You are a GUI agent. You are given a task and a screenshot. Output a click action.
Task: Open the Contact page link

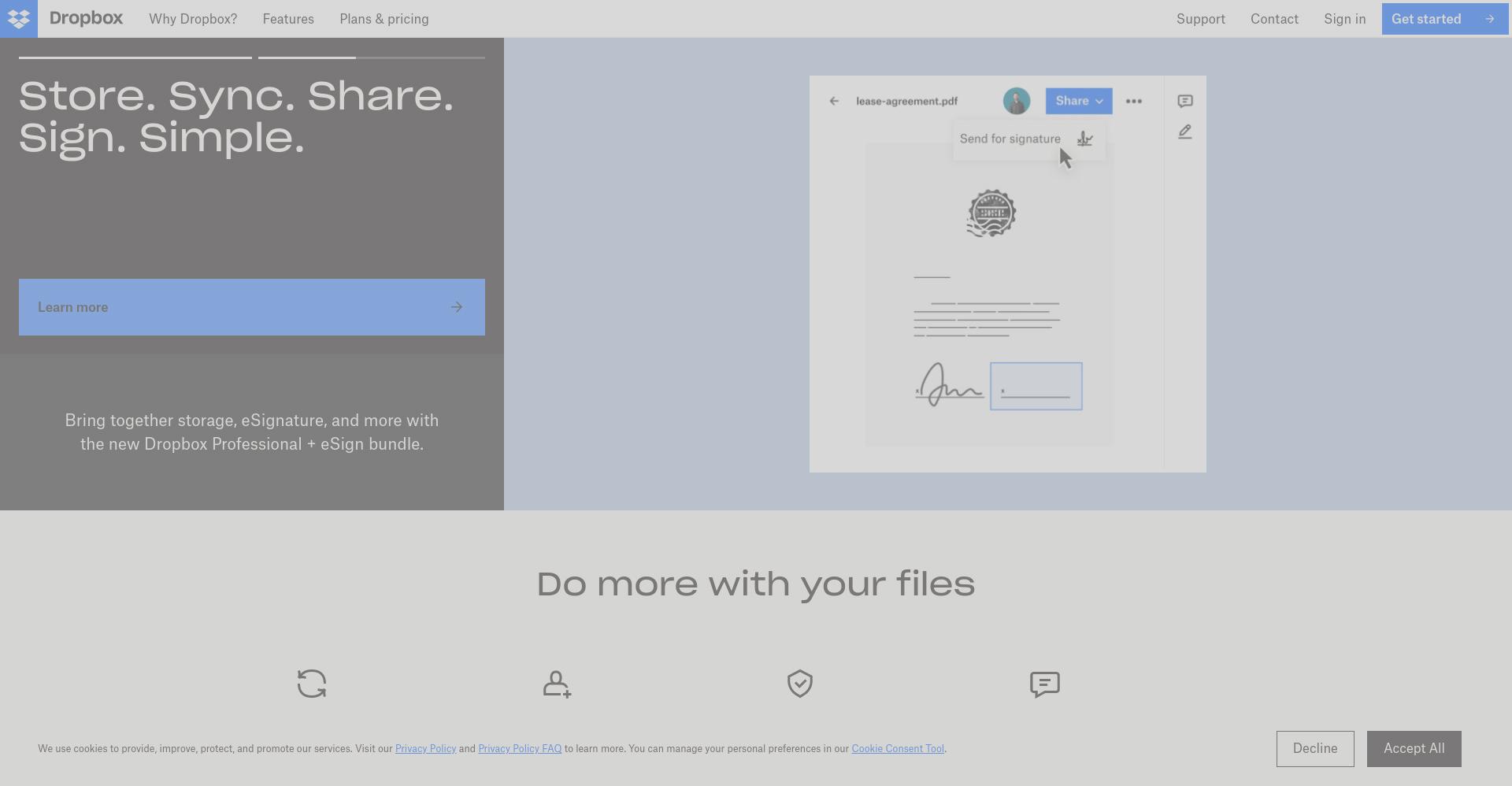coord(1274,19)
